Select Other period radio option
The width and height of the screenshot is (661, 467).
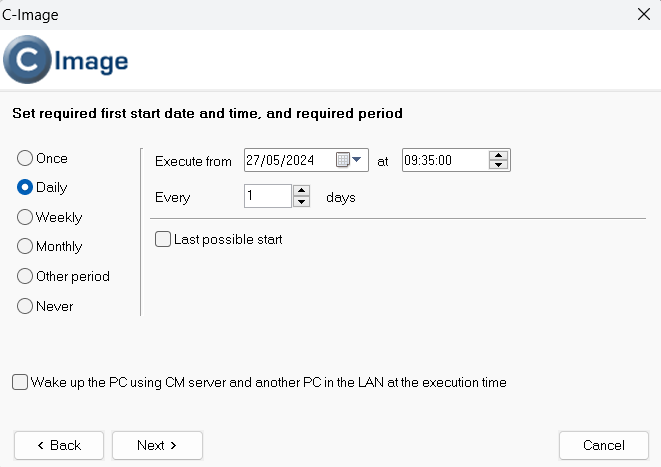point(24,276)
